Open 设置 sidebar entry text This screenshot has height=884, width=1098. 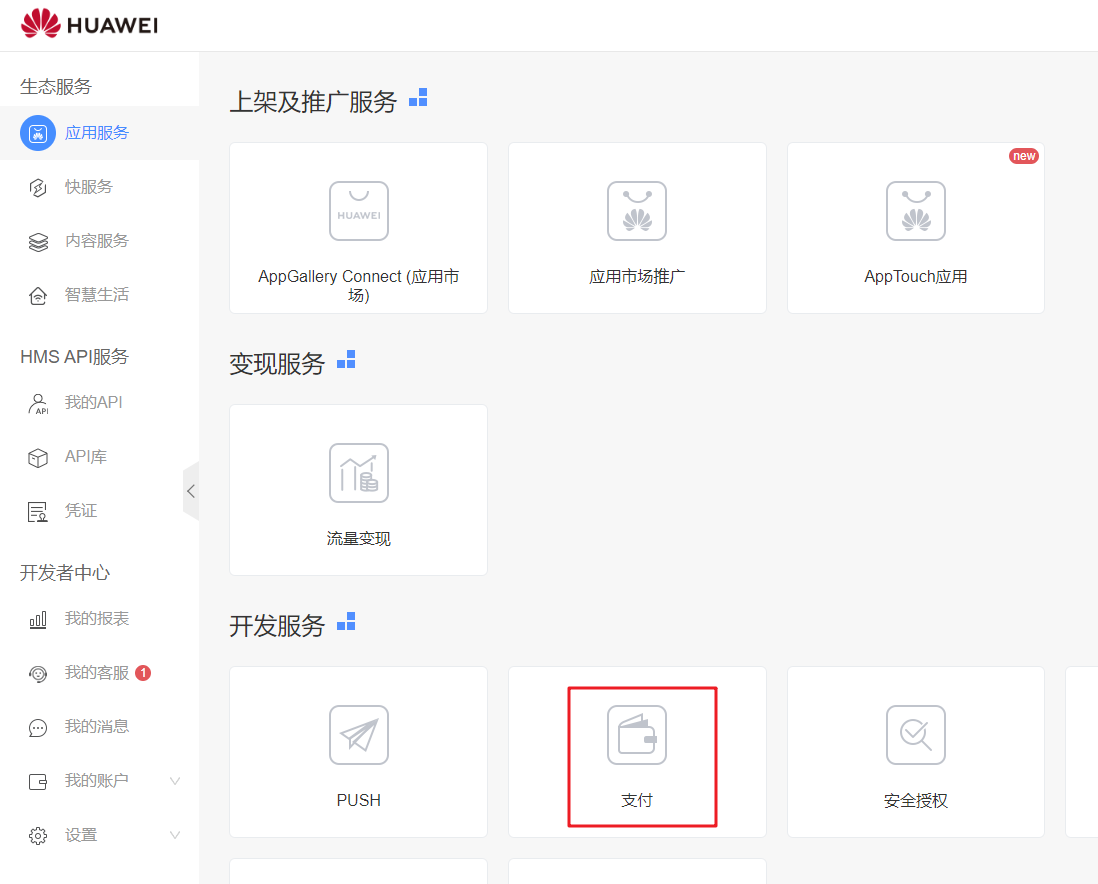coord(81,835)
